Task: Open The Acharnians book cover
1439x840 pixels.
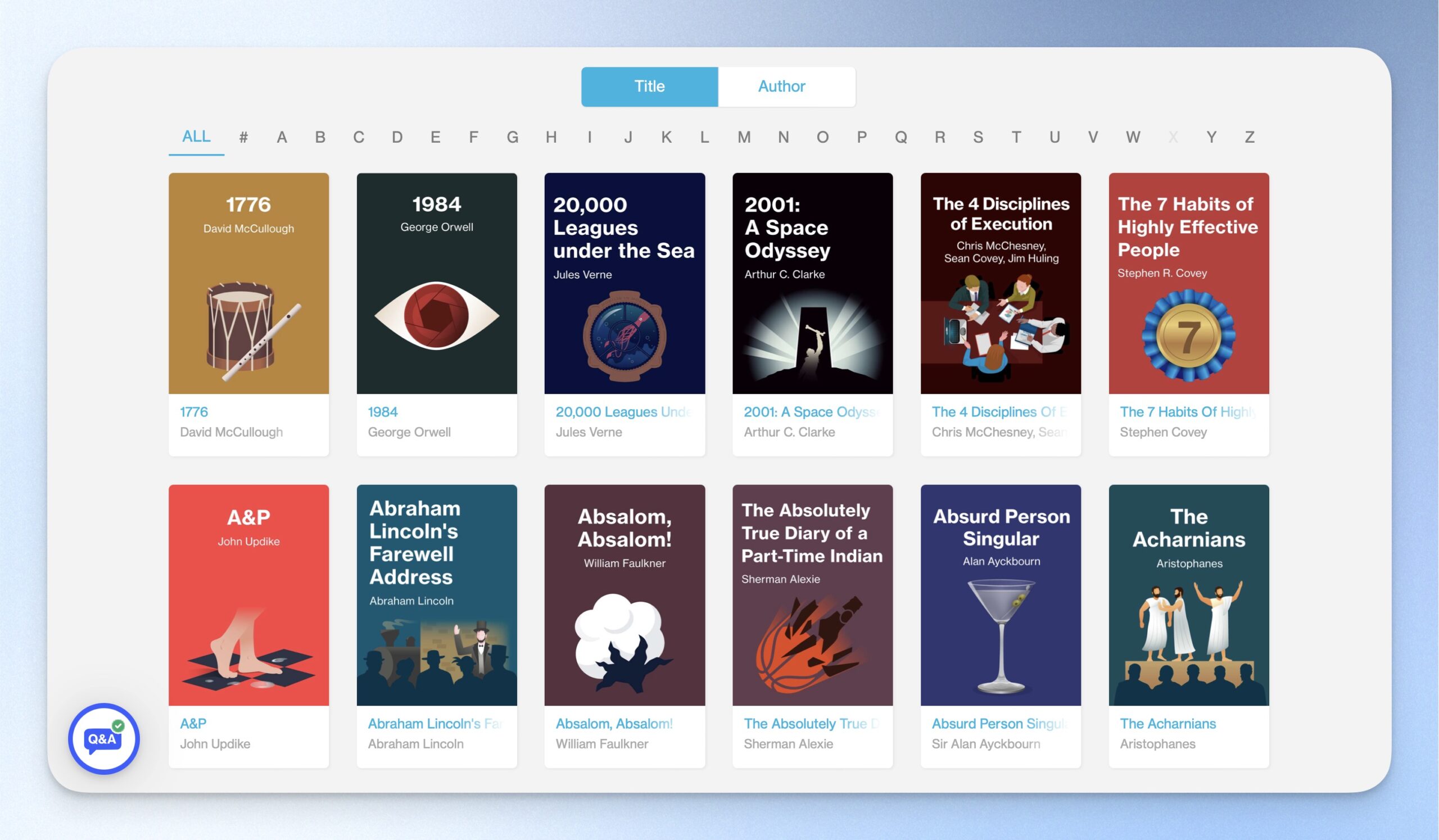Action: [1189, 595]
